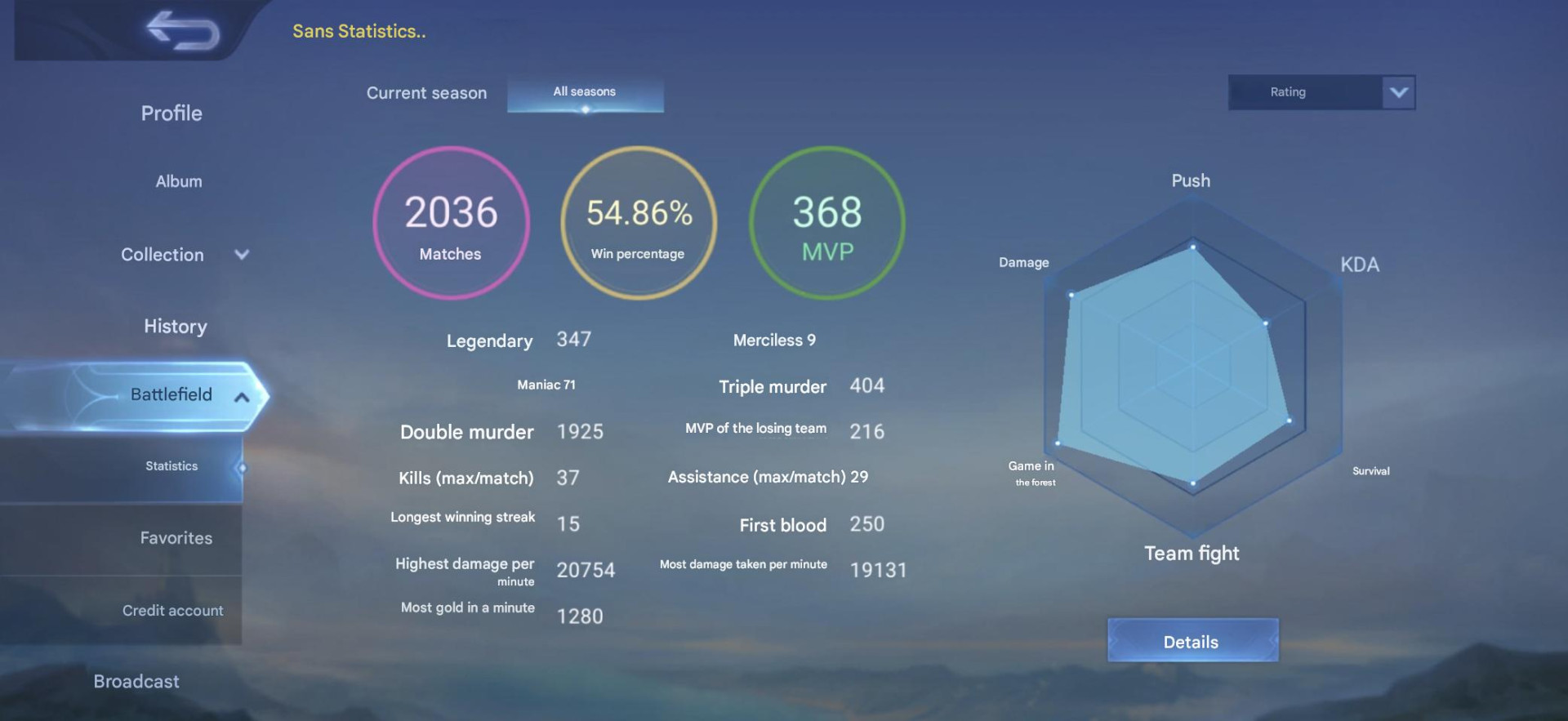Click the 368 MVP circle
1568x721 pixels.
tap(827, 223)
